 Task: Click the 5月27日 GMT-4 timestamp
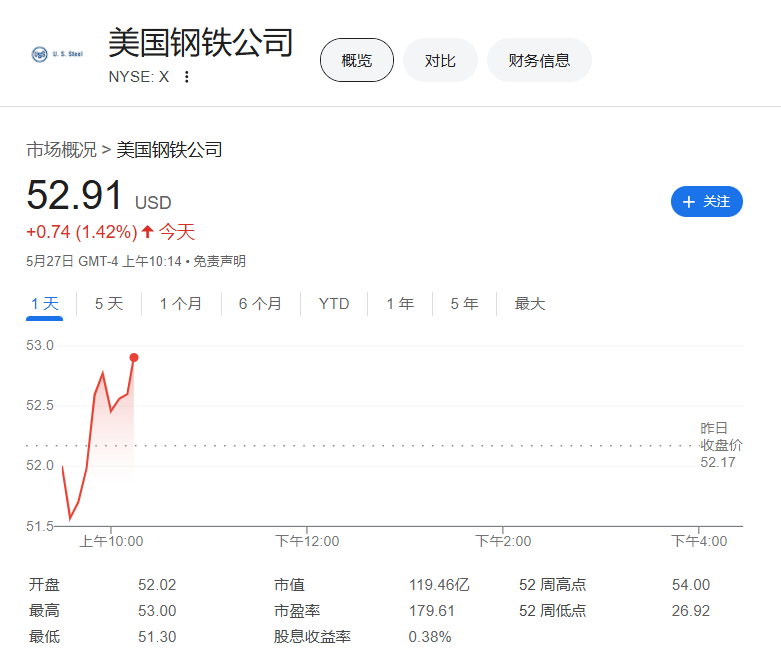coord(104,261)
